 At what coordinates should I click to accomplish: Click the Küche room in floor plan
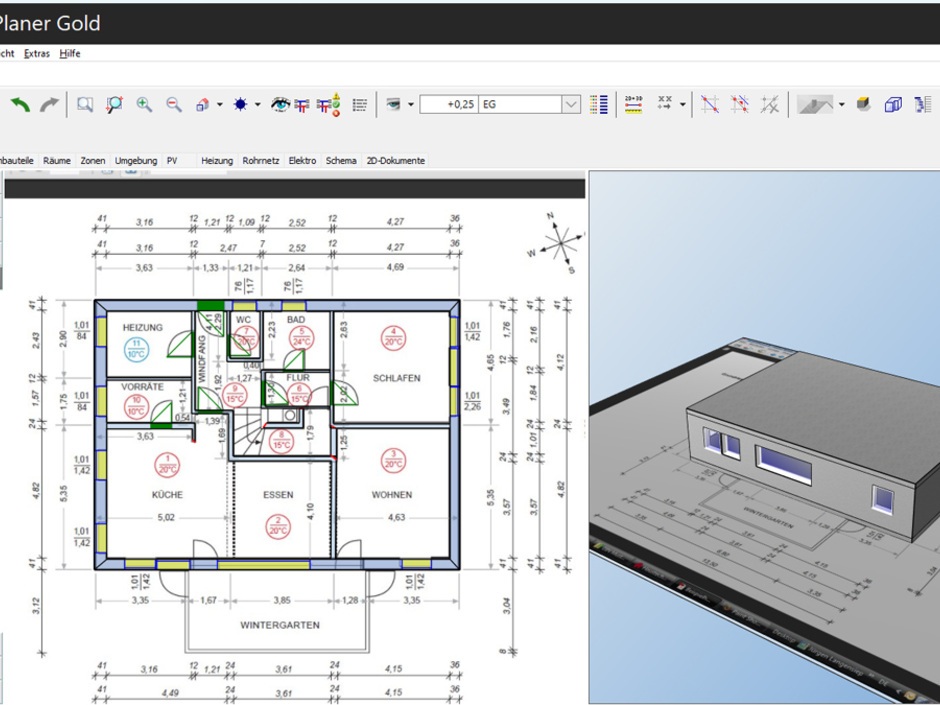(167, 494)
